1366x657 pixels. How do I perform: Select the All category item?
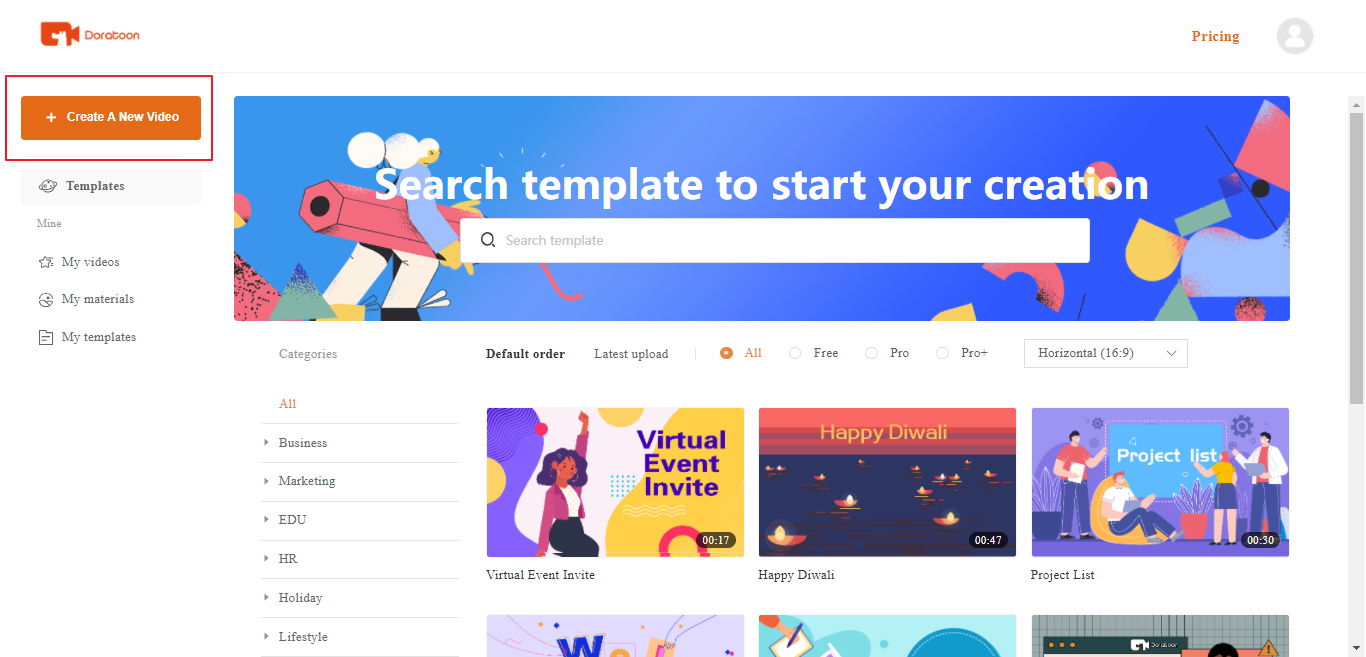[x=287, y=404]
